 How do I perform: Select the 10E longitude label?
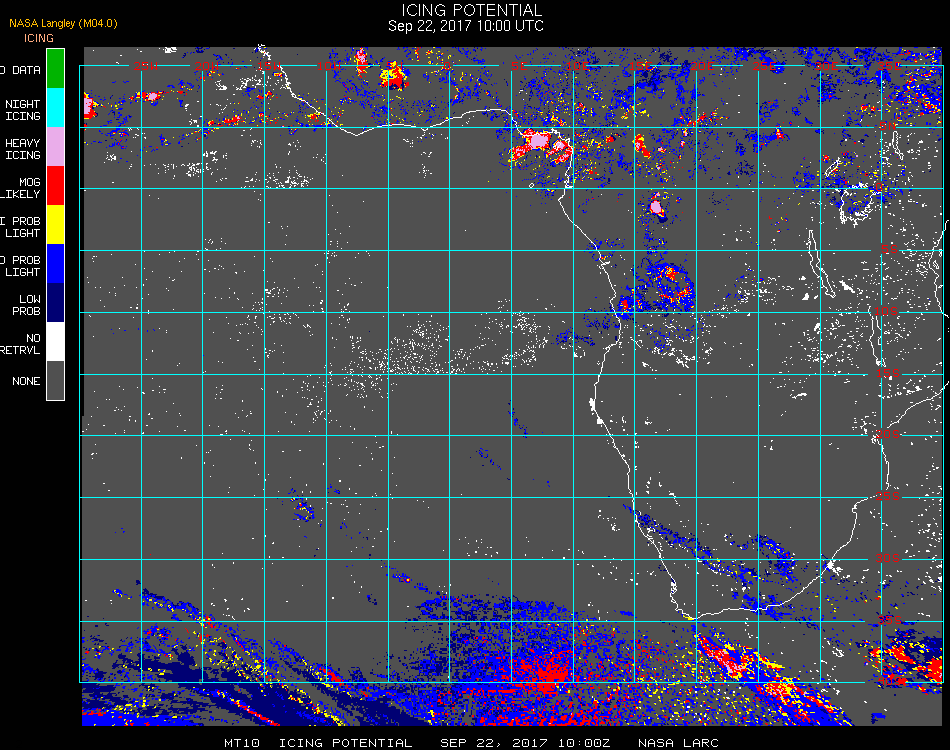coord(578,65)
